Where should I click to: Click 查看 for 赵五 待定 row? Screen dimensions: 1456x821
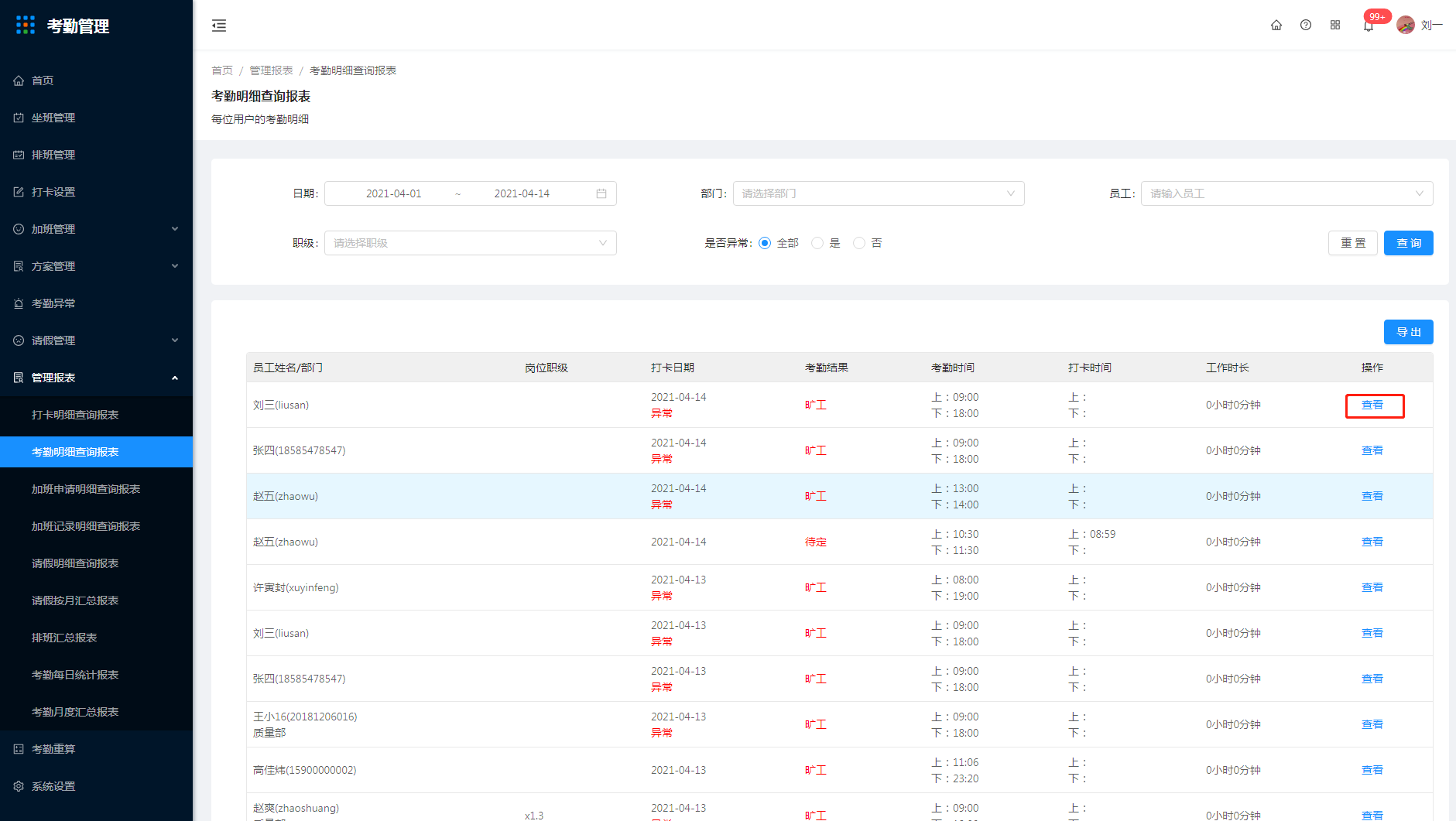(x=1372, y=542)
